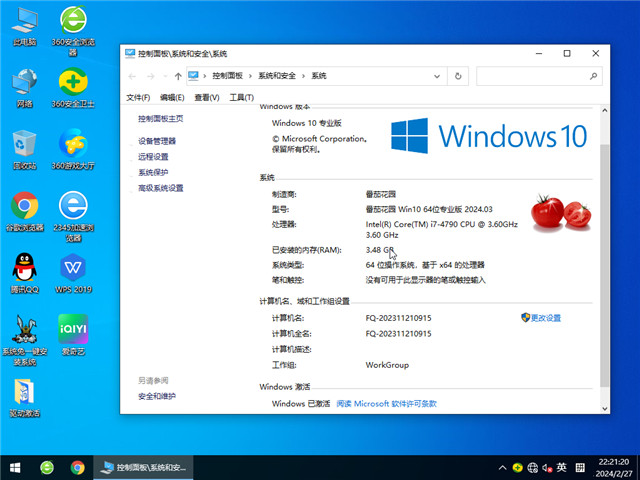Open 远程设置 from the sidebar
Image resolution: width=640 pixels, height=480 pixels.
(153, 157)
